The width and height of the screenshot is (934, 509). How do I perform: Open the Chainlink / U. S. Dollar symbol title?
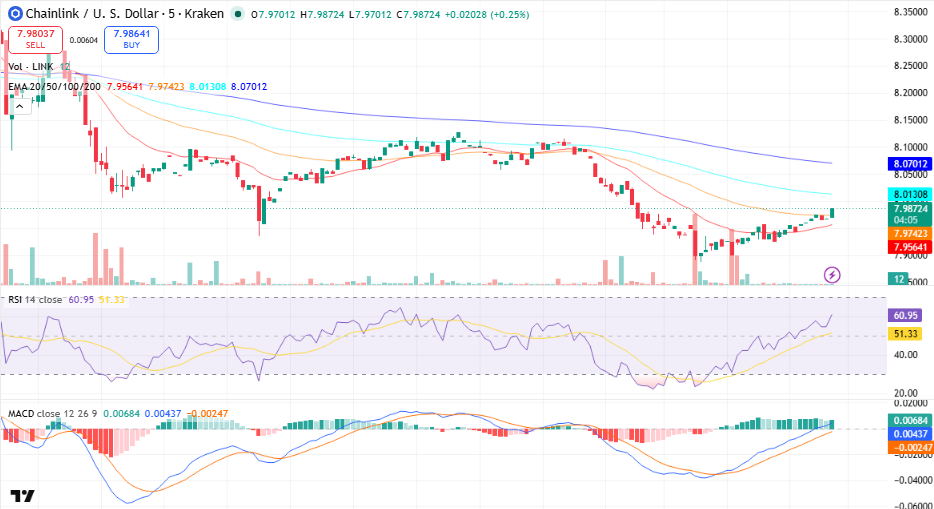[x=92, y=14]
